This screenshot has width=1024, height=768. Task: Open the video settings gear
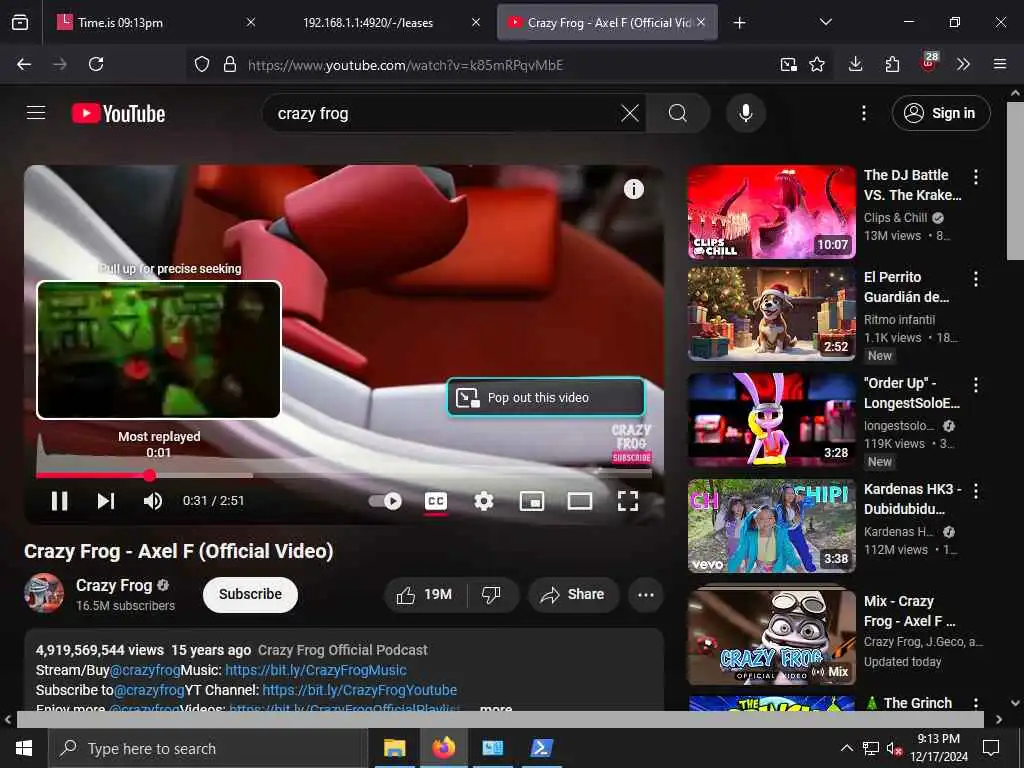483,501
